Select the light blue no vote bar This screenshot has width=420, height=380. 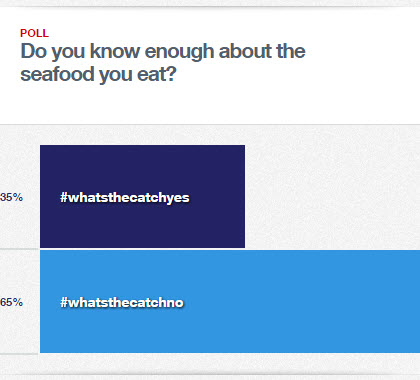pyautogui.click(x=230, y=301)
